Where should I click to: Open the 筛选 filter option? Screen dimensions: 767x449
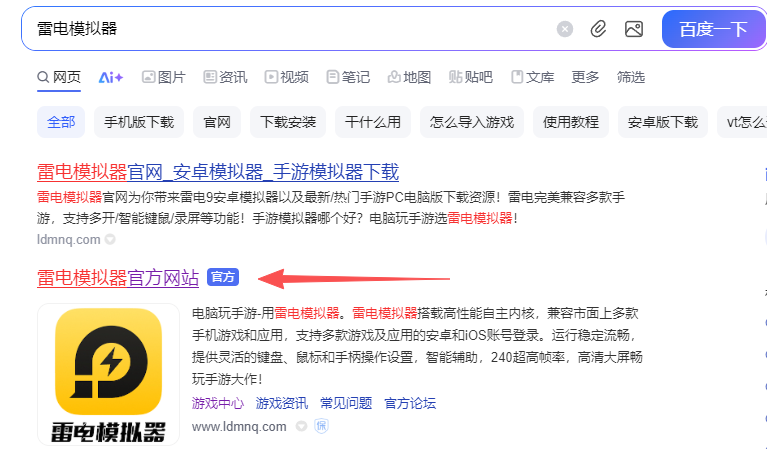631,77
